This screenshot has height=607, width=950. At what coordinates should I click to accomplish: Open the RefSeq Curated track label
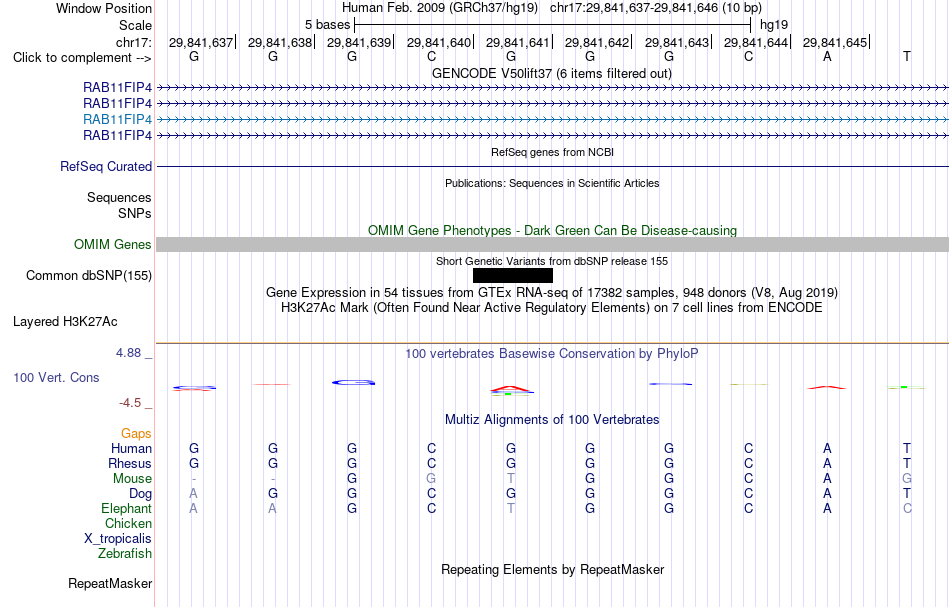[106, 166]
